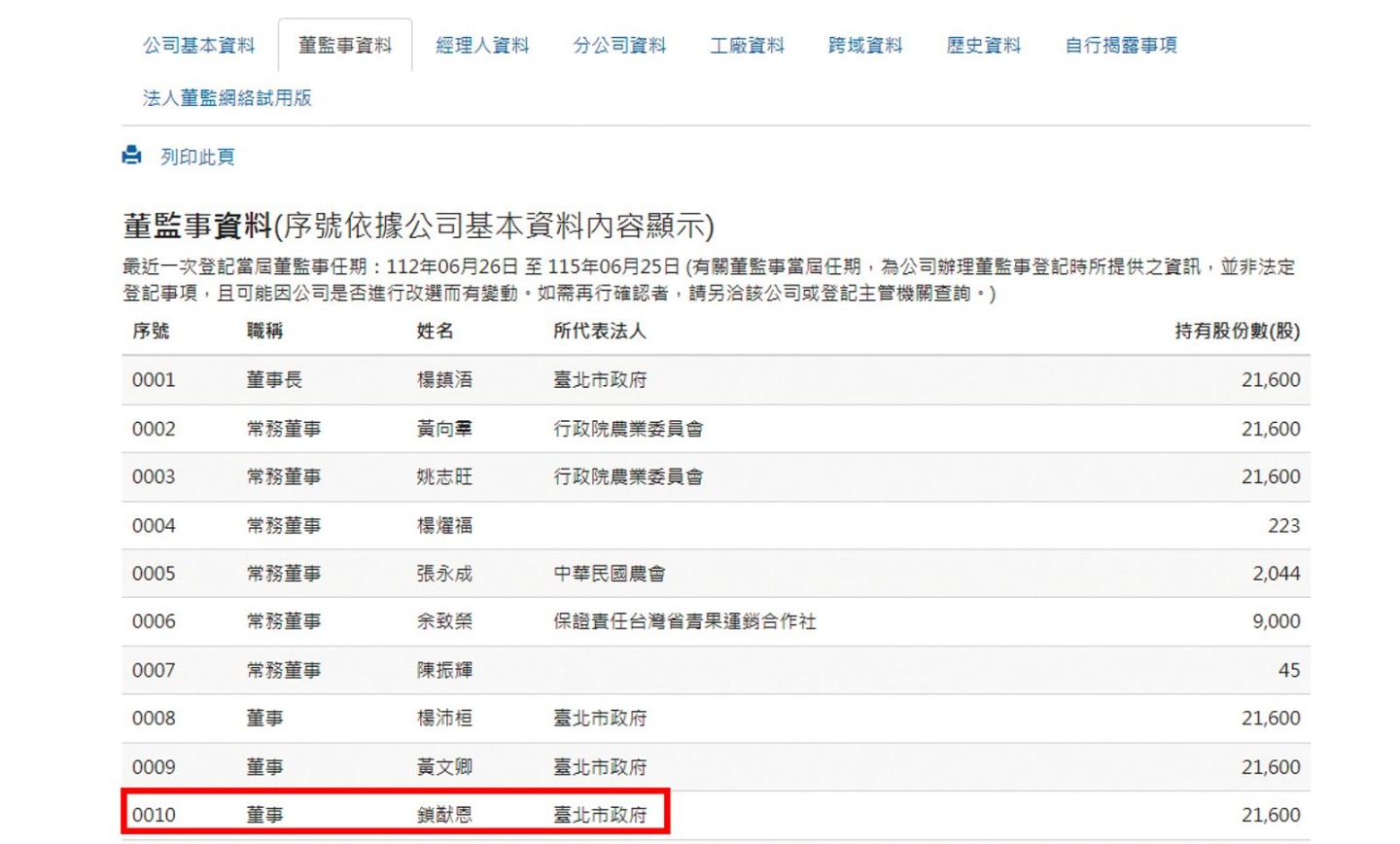The width and height of the screenshot is (1400, 844).
Task: Click the 序號 column header
Action: pos(151,331)
